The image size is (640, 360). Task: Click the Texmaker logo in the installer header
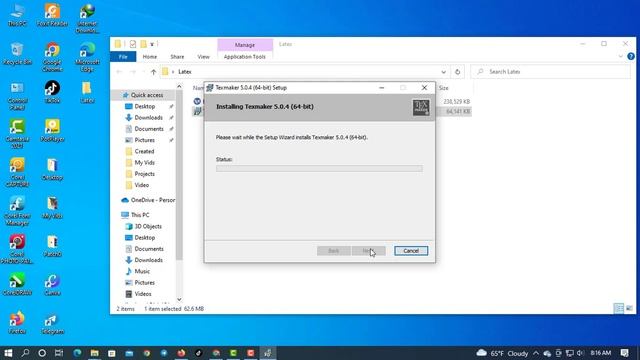tap(420, 107)
